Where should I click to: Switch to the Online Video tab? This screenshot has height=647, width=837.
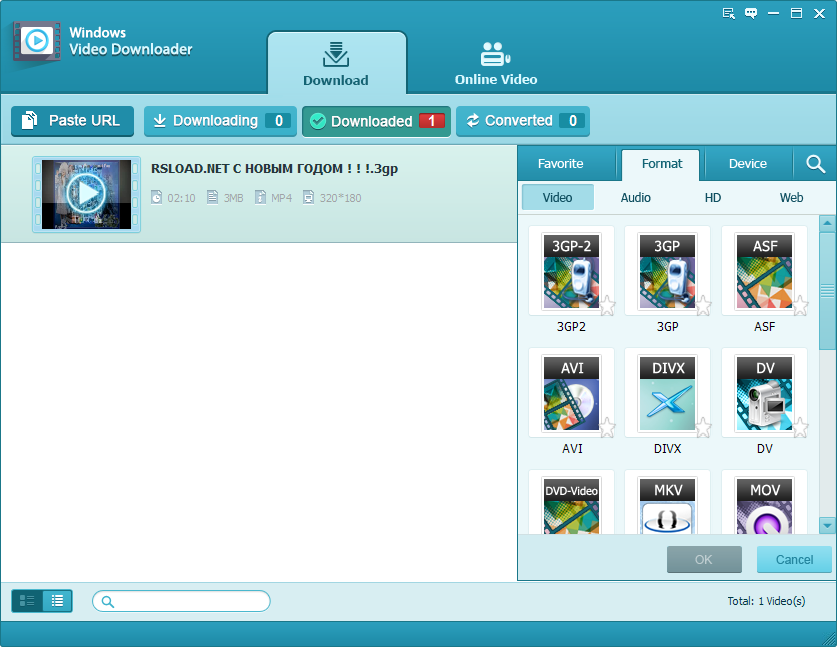coord(496,64)
